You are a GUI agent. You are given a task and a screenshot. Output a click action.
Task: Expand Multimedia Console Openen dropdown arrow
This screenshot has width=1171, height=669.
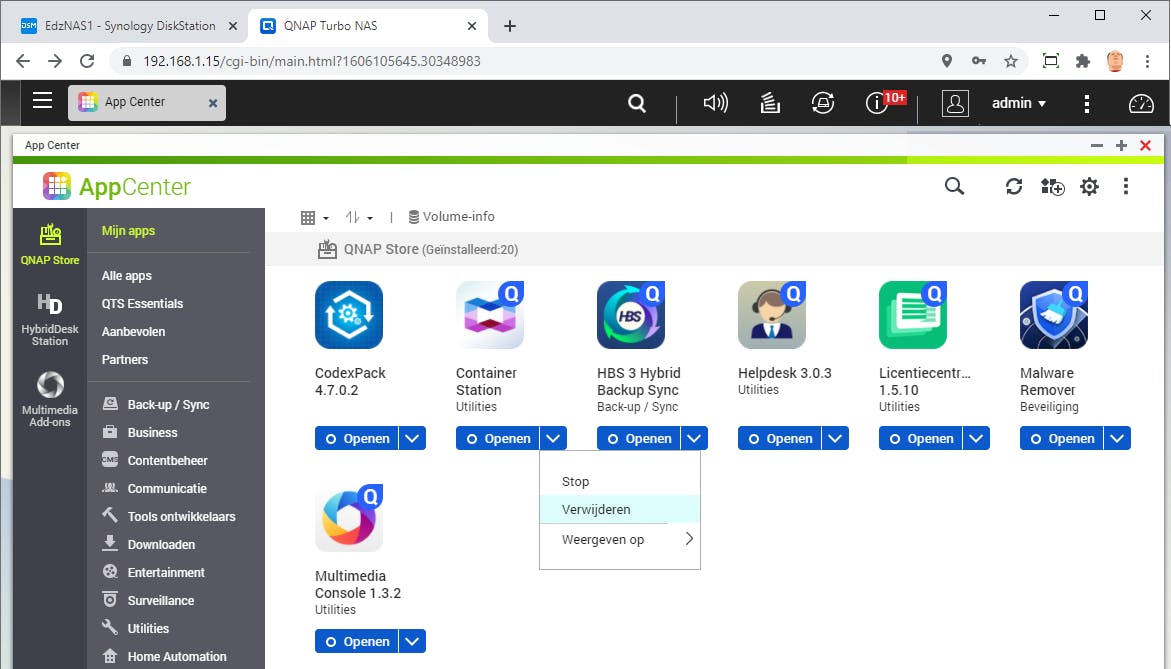coord(412,641)
